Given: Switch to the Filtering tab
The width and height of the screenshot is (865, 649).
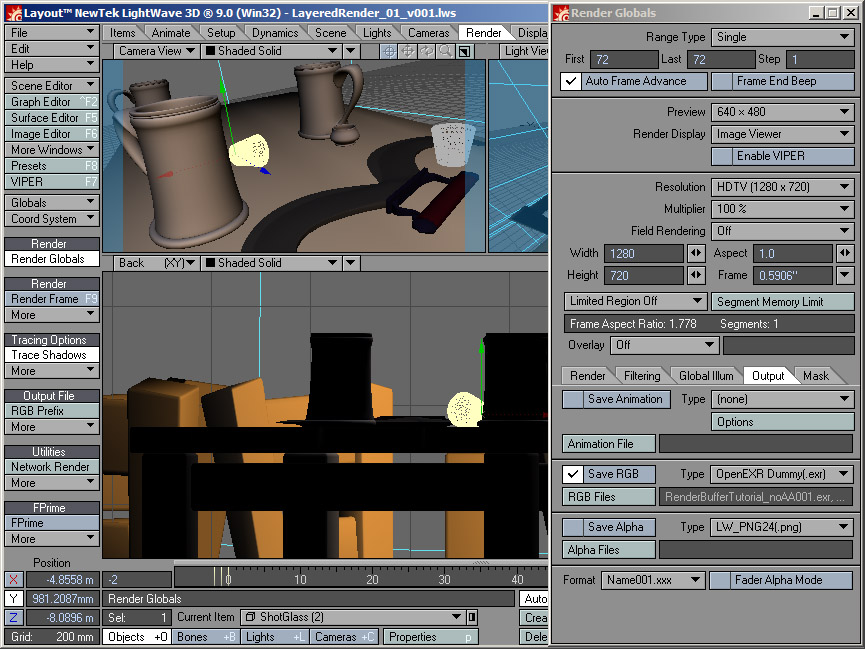Looking at the screenshot, I should (x=642, y=376).
